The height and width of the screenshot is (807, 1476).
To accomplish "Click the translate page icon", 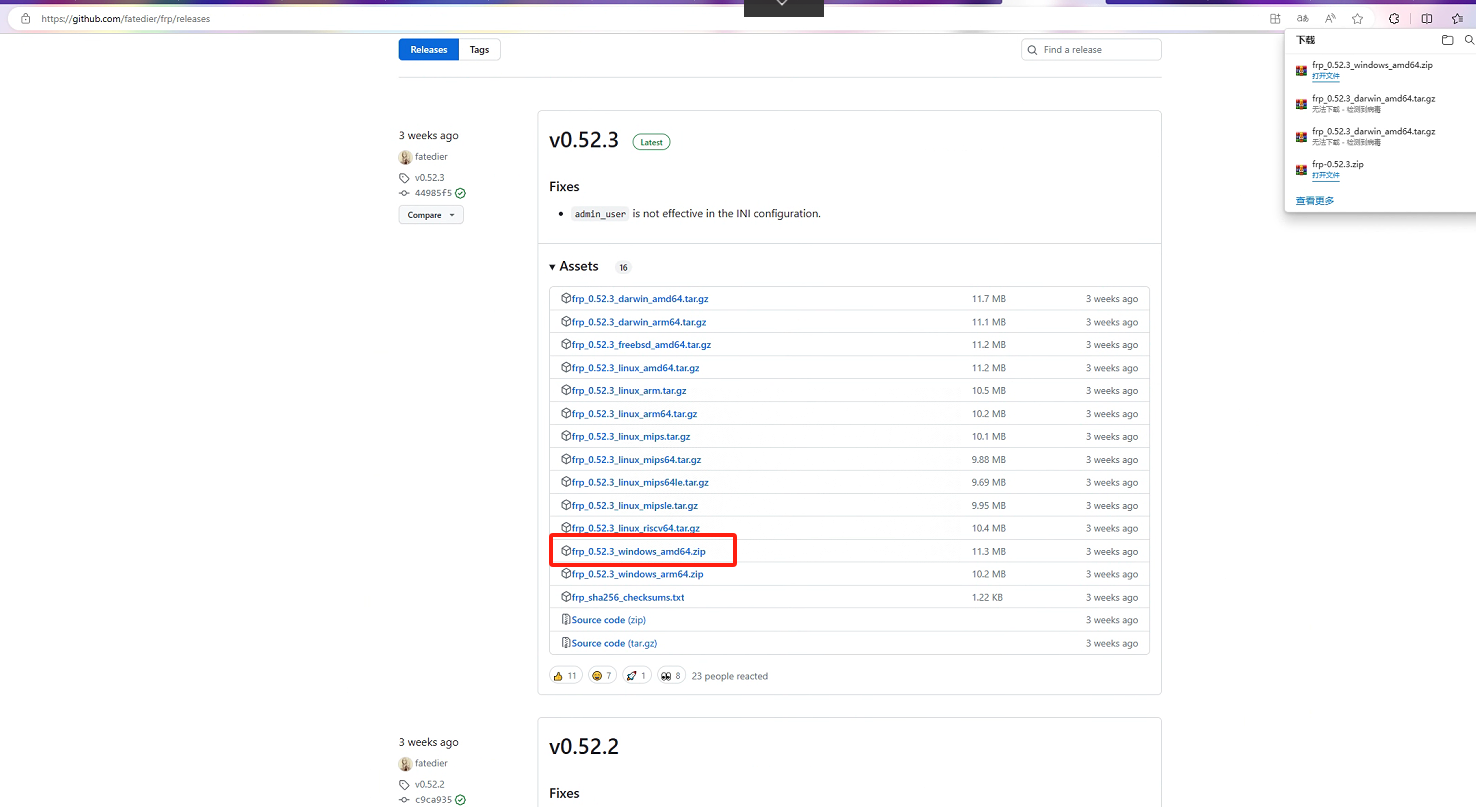I will (x=1302, y=18).
